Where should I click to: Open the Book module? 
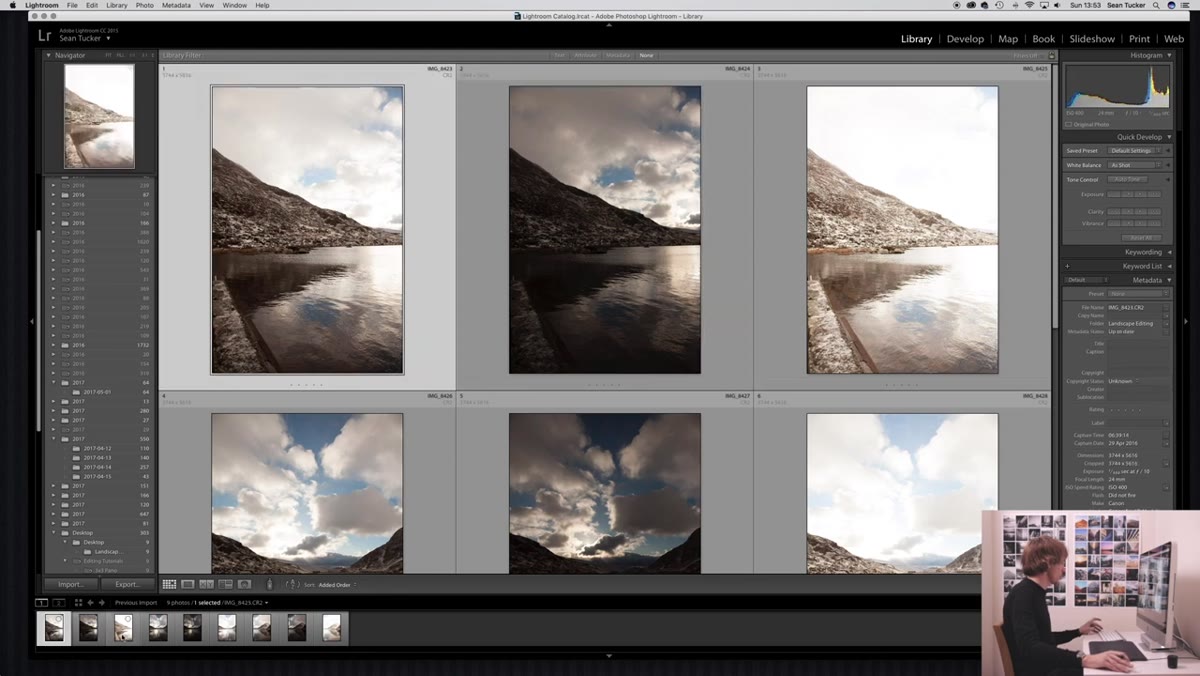click(x=1044, y=39)
